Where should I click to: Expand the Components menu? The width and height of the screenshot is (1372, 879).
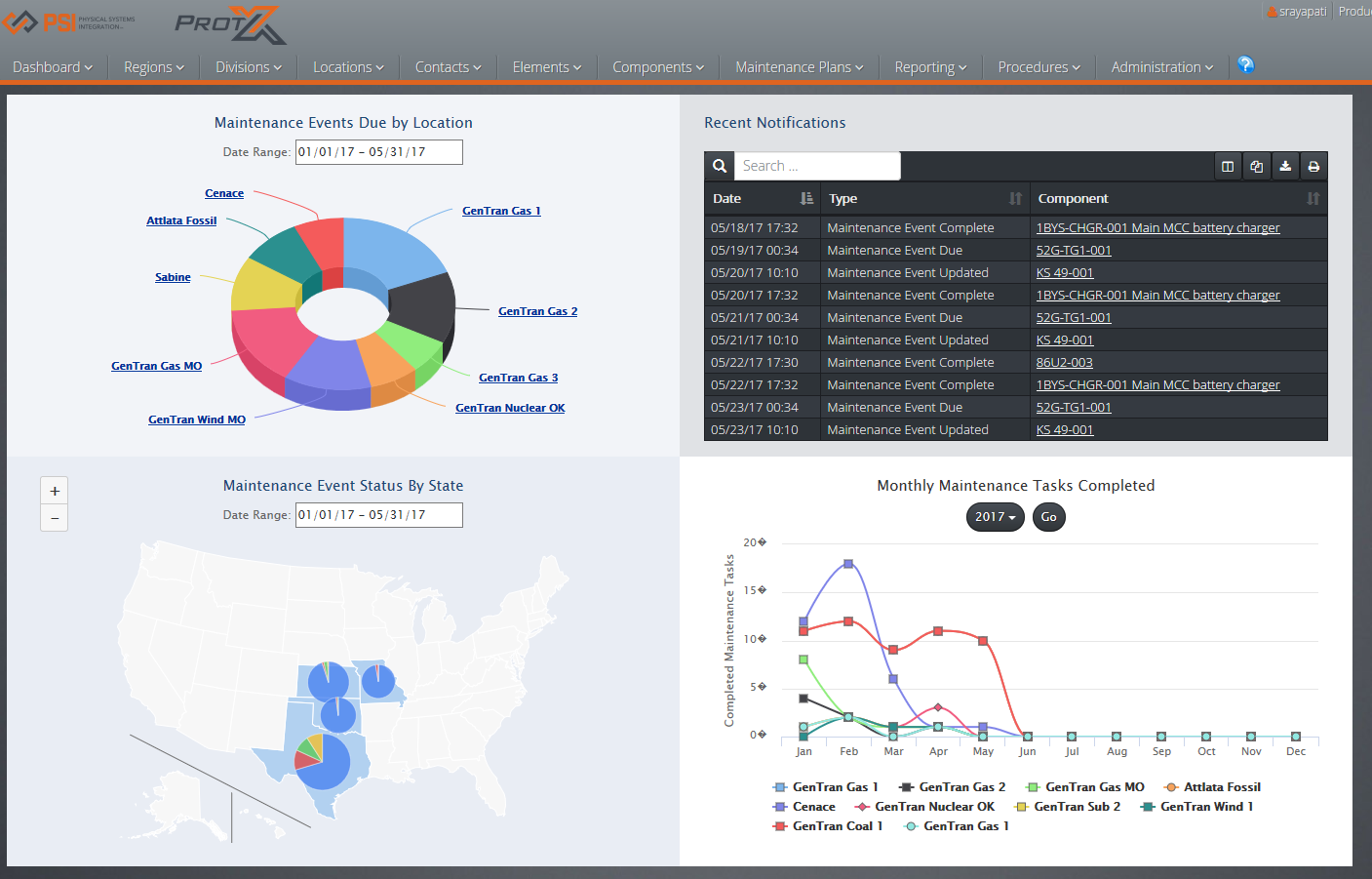[x=658, y=67]
